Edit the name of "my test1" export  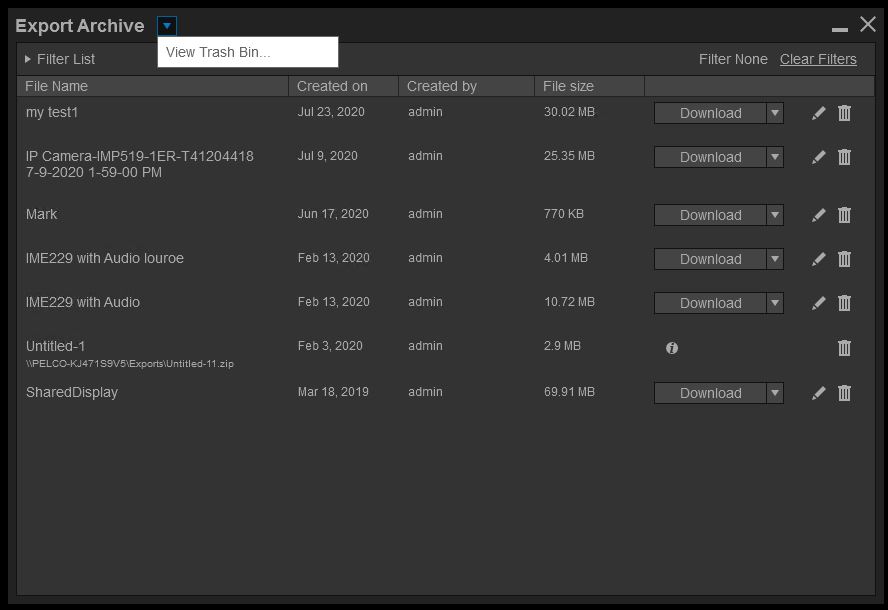(x=818, y=113)
